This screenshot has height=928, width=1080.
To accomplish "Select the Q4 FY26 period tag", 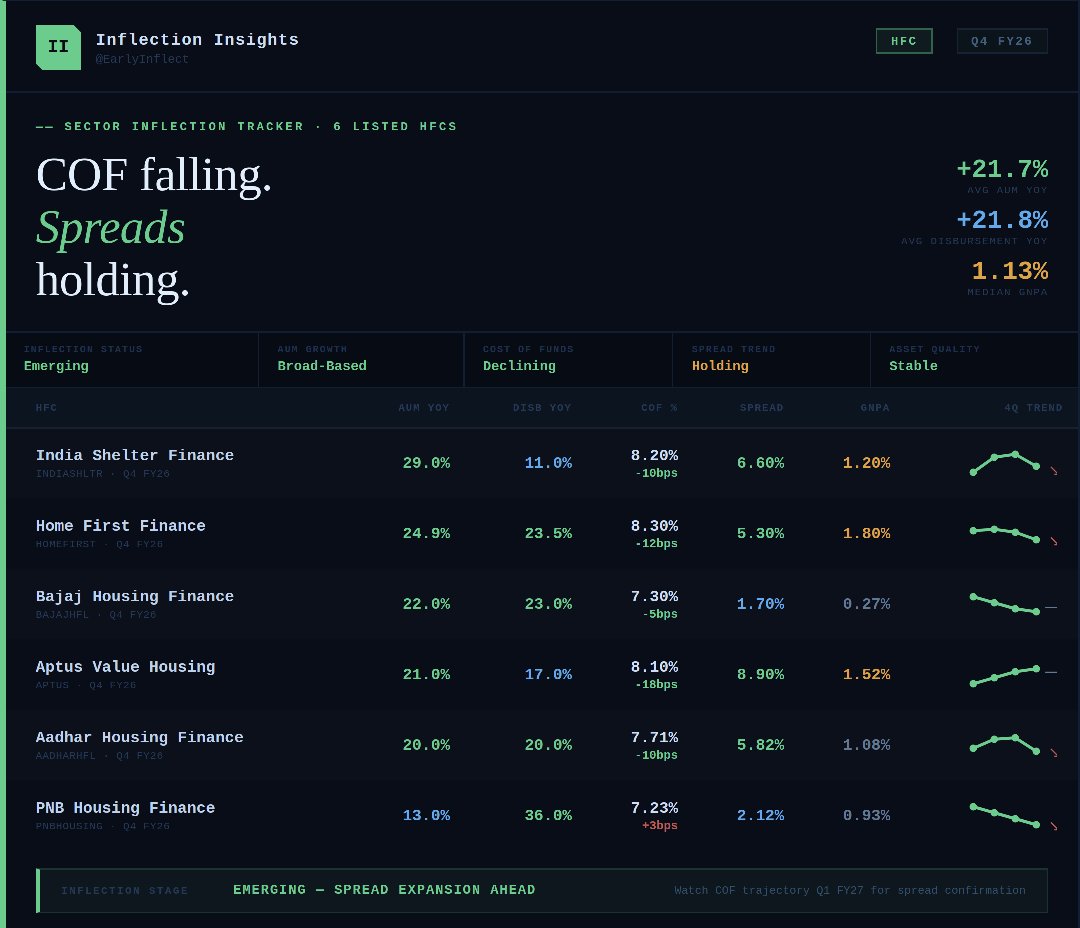I will coord(1001,41).
